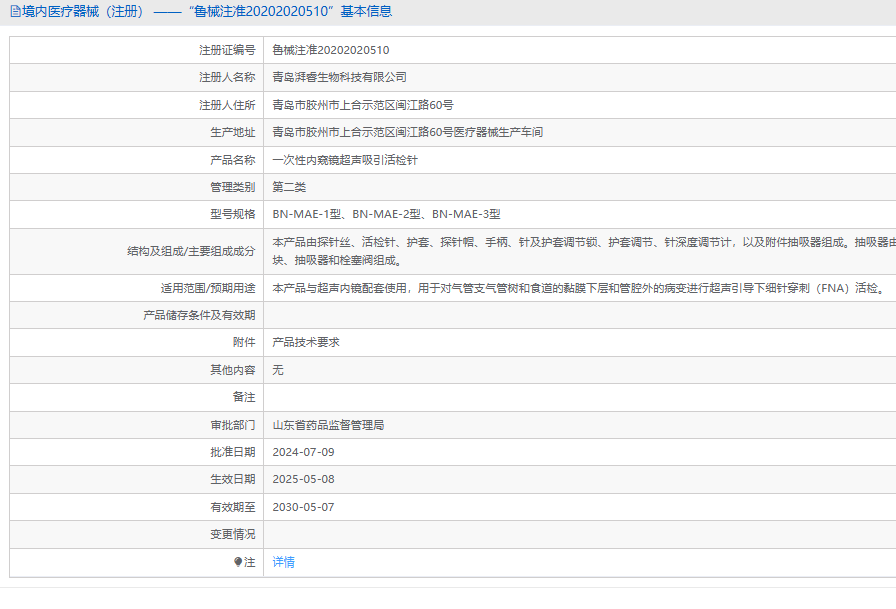This screenshot has width=896, height=609.
Task: Click the management category value 第二类
Action: (289, 187)
